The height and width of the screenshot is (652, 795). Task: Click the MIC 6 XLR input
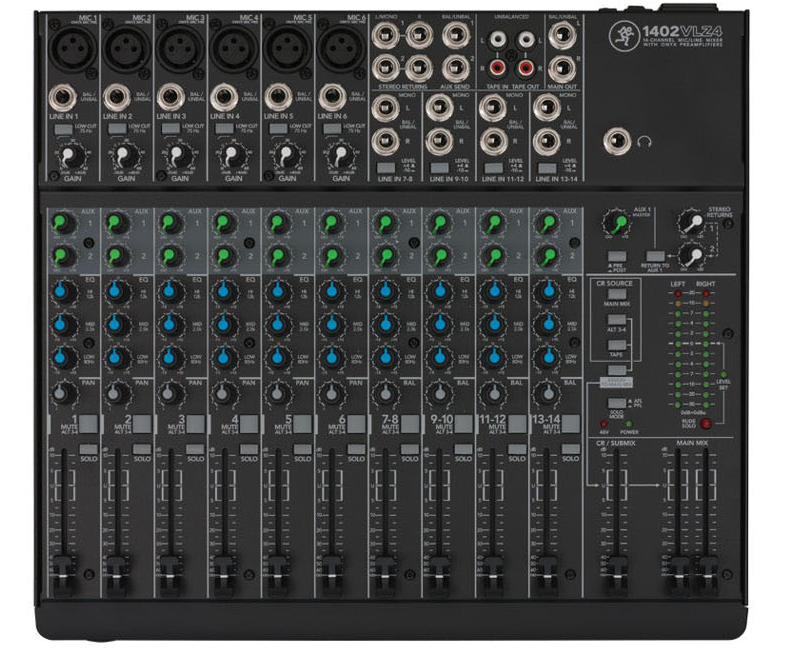341,49
